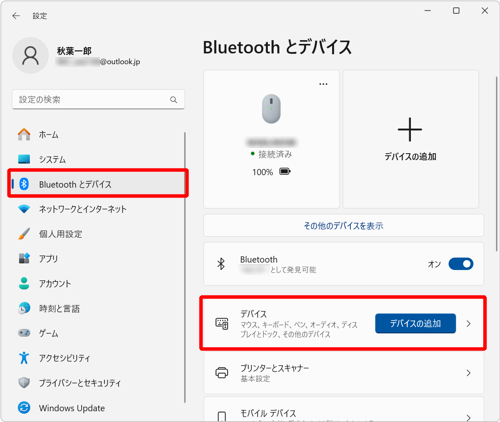Click the アカウント person icon
Screen dimensions: 500x422
(x=24, y=283)
